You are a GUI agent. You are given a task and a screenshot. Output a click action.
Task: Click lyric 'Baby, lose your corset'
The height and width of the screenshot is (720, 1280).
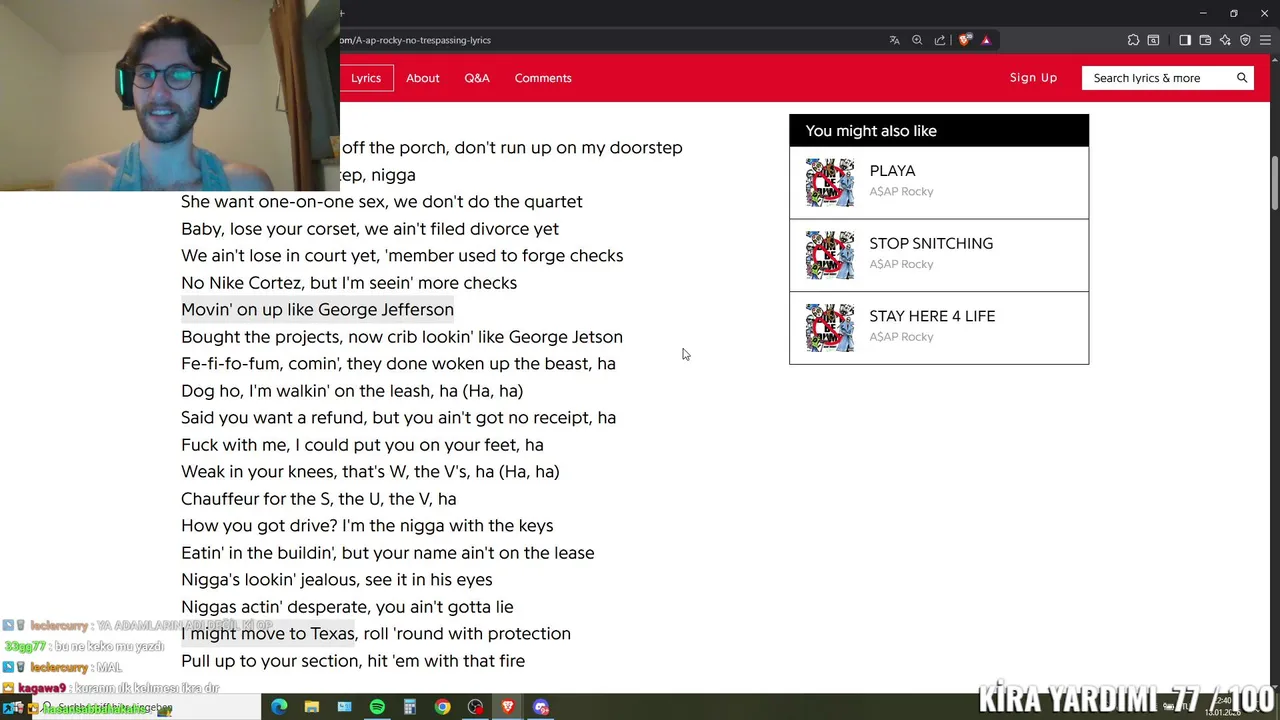pyautogui.click(x=370, y=229)
